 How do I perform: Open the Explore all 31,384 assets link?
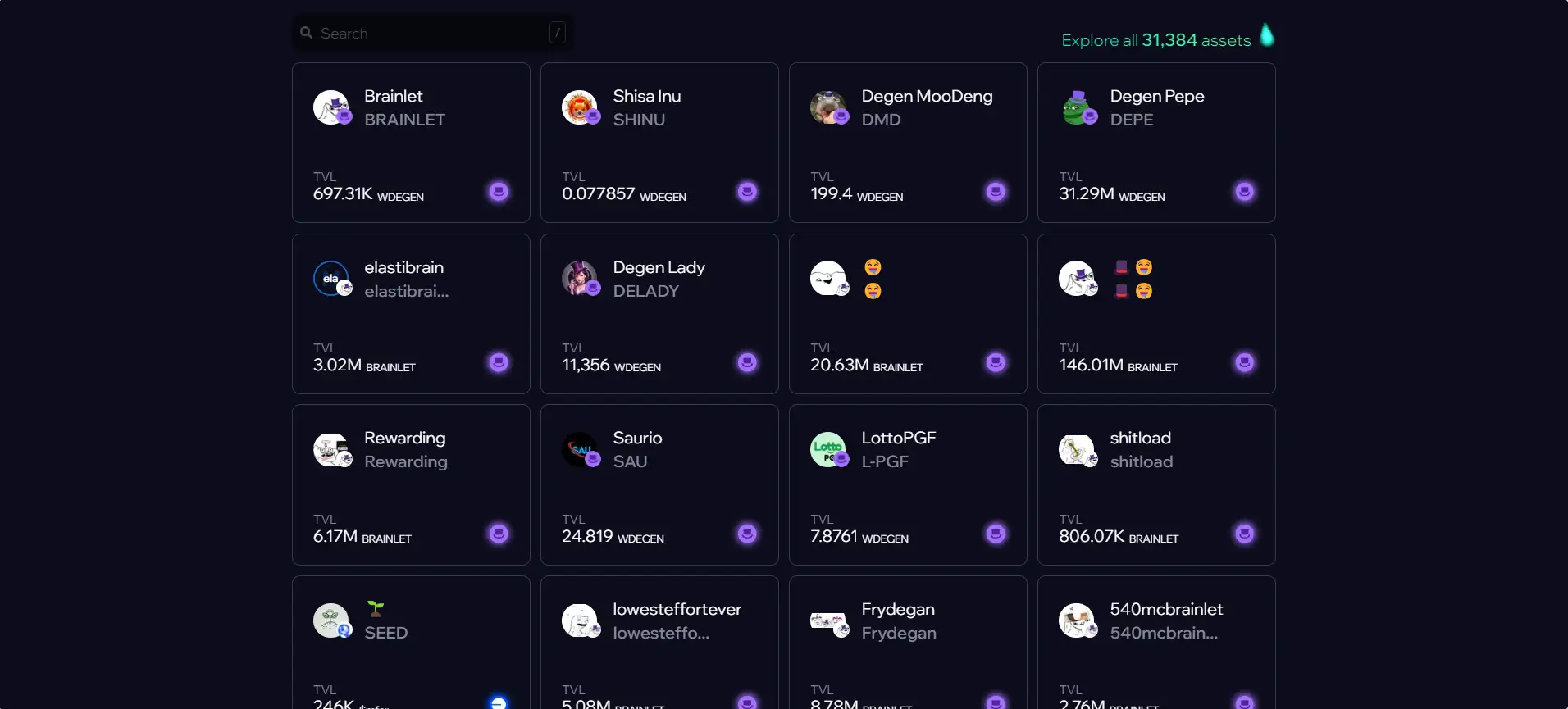point(1155,40)
